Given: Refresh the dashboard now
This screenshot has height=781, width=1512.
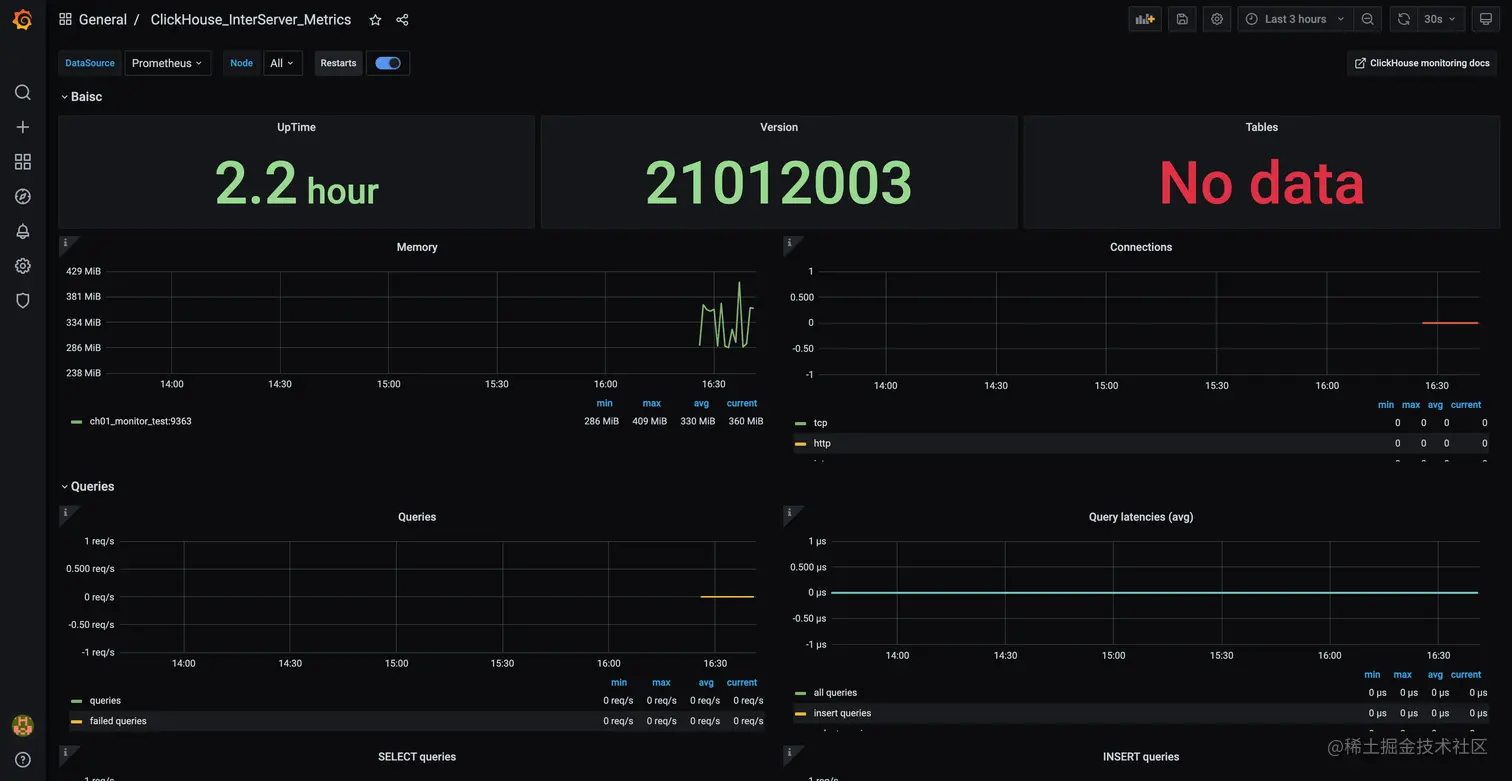Looking at the screenshot, I should (1404, 19).
